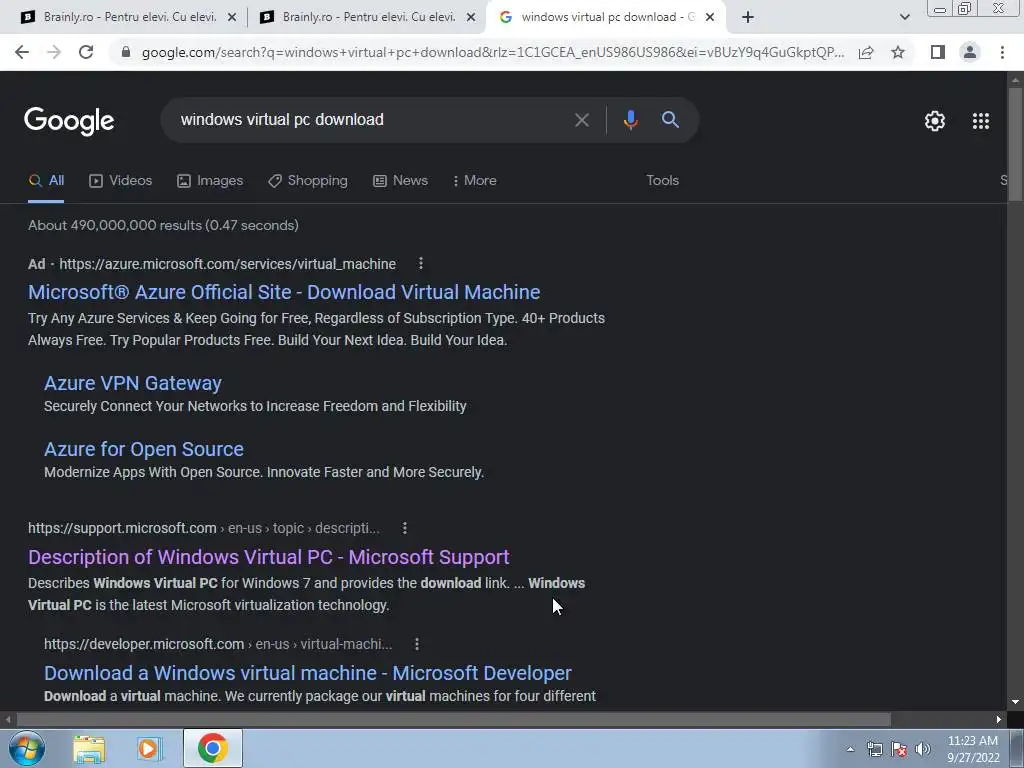The height and width of the screenshot is (768, 1024).
Task: Start voice search with microphone icon
Action: [630, 120]
